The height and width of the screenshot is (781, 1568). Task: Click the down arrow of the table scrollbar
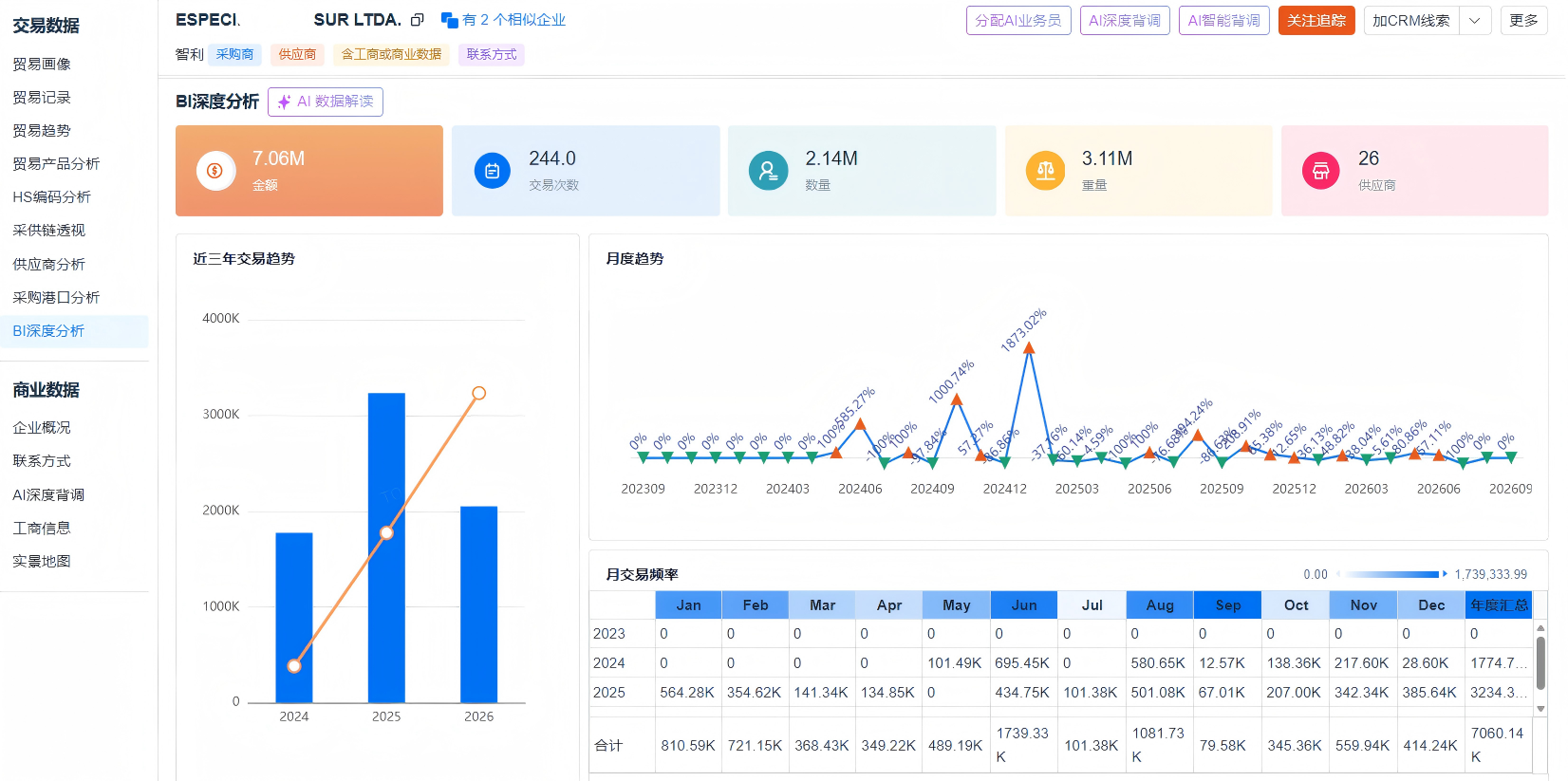[1540, 708]
